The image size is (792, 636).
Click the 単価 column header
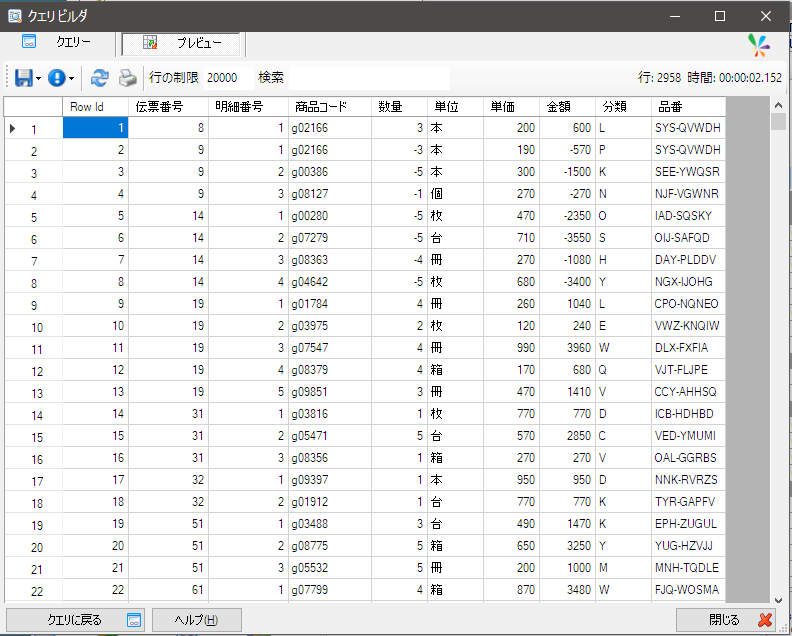[x=511, y=107]
